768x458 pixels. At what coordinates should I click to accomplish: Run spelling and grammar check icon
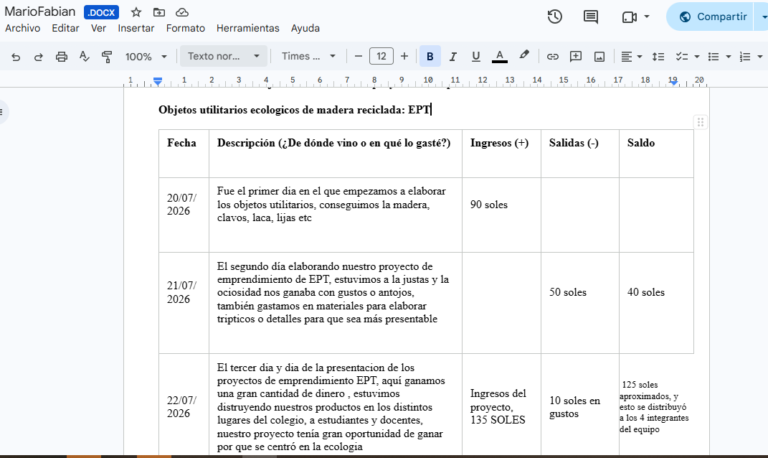tap(84, 57)
